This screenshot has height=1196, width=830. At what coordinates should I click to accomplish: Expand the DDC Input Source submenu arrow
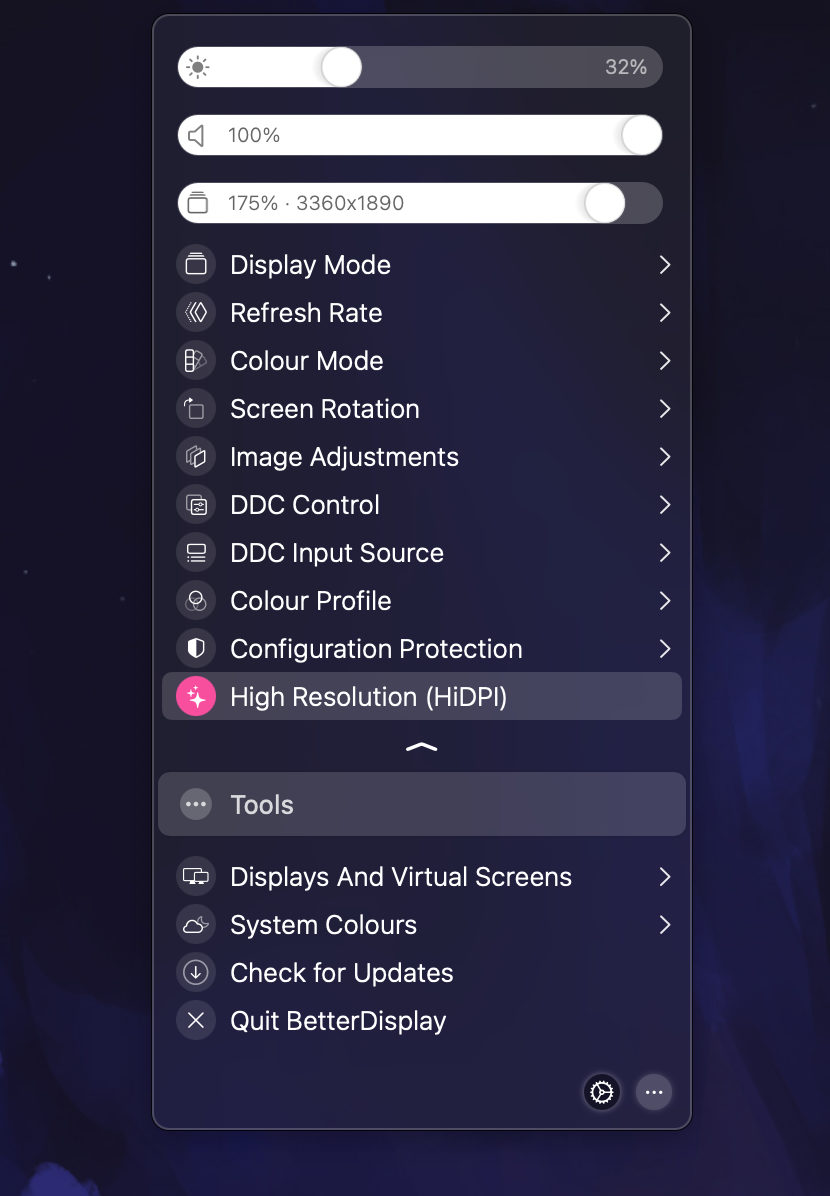(665, 553)
